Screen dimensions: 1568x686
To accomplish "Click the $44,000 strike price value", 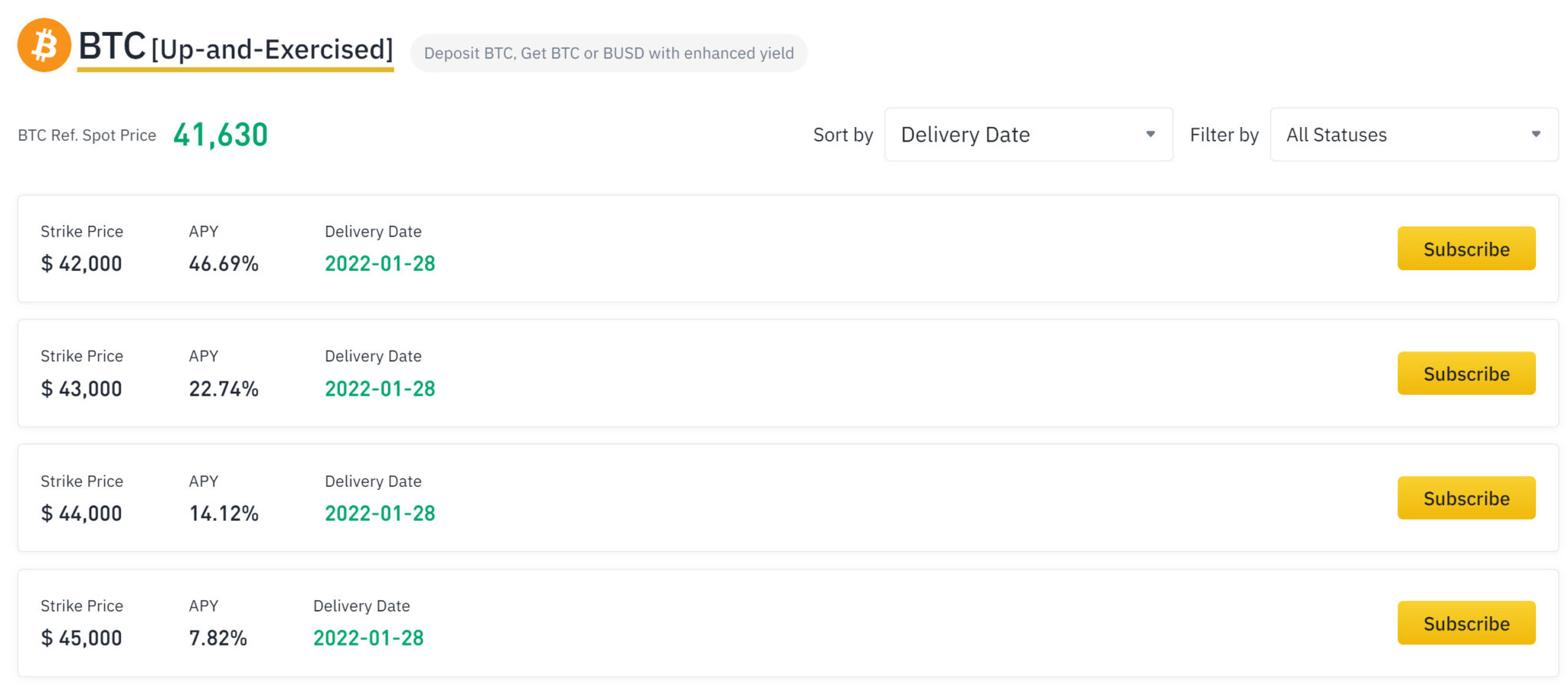I will pyautogui.click(x=81, y=514).
